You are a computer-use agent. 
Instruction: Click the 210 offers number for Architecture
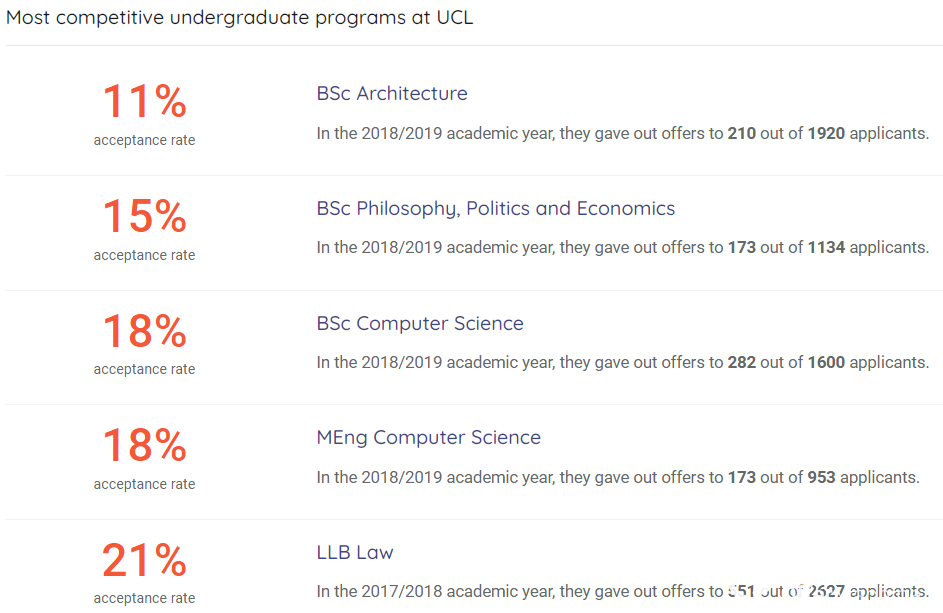click(742, 133)
